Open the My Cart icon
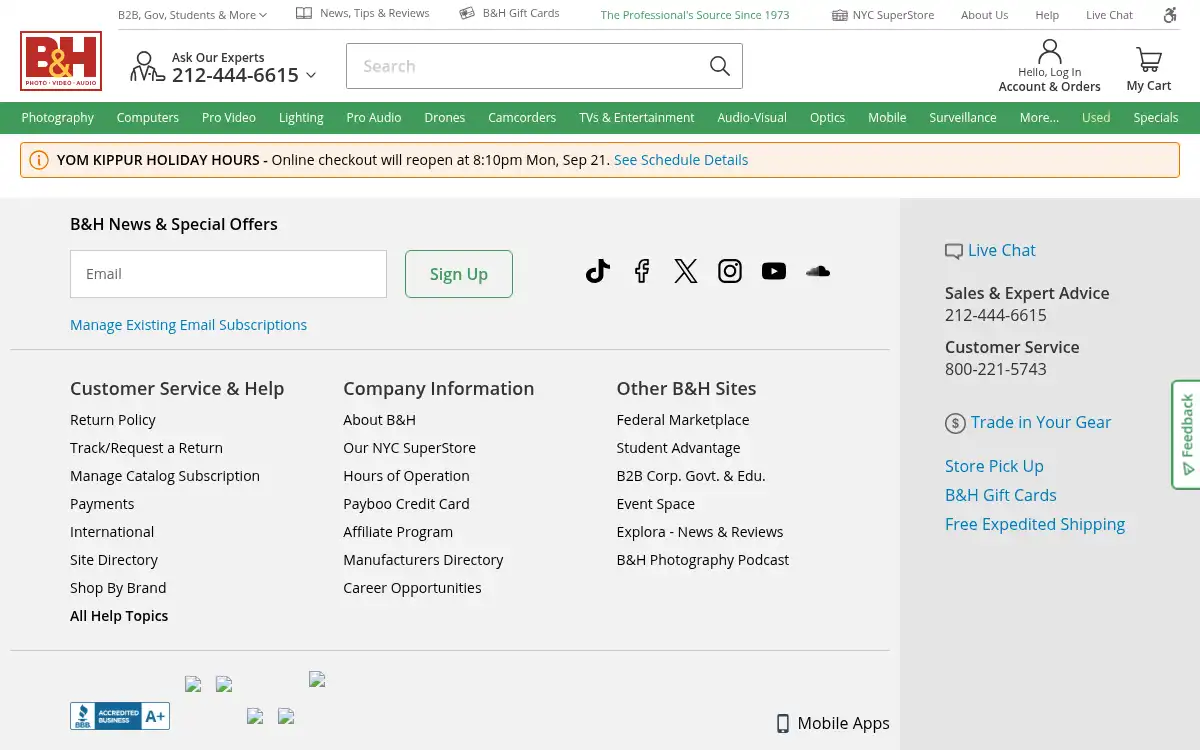The width and height of the screenshot is (1200, 750). 1149,60
